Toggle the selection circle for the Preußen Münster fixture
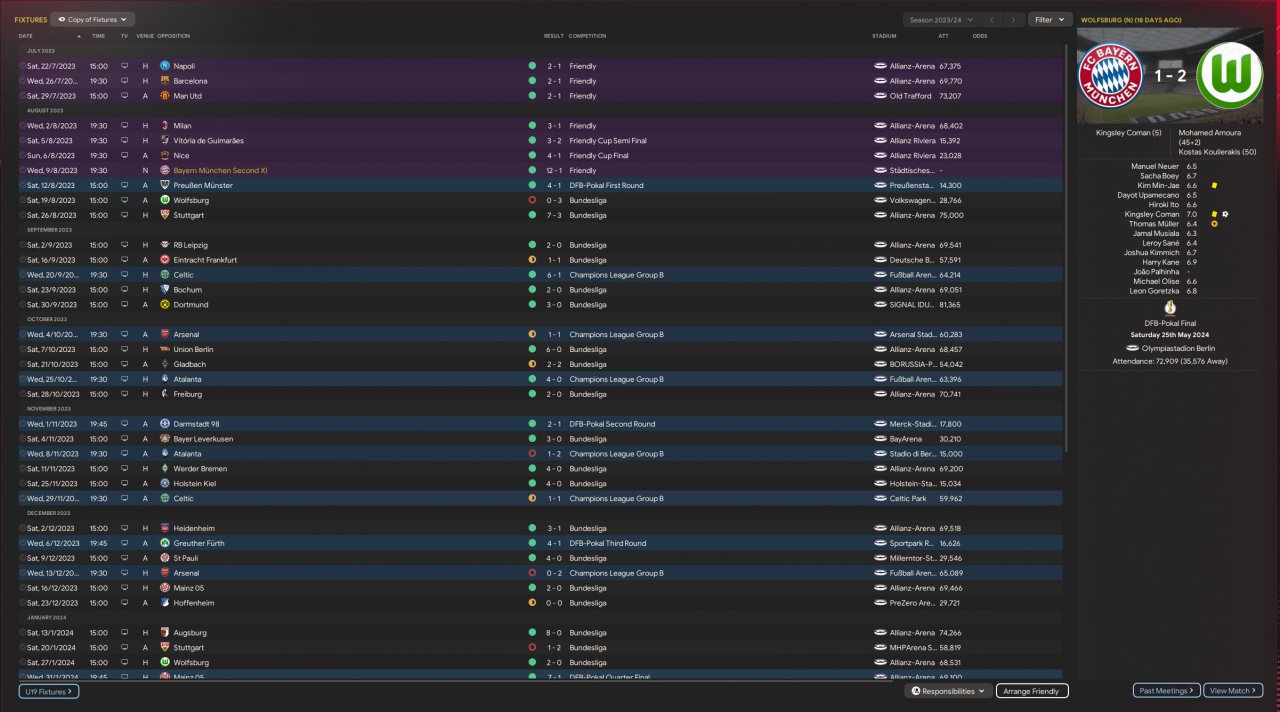The height and width of the screenshot is (712, 1280). (x=22, y=185)
